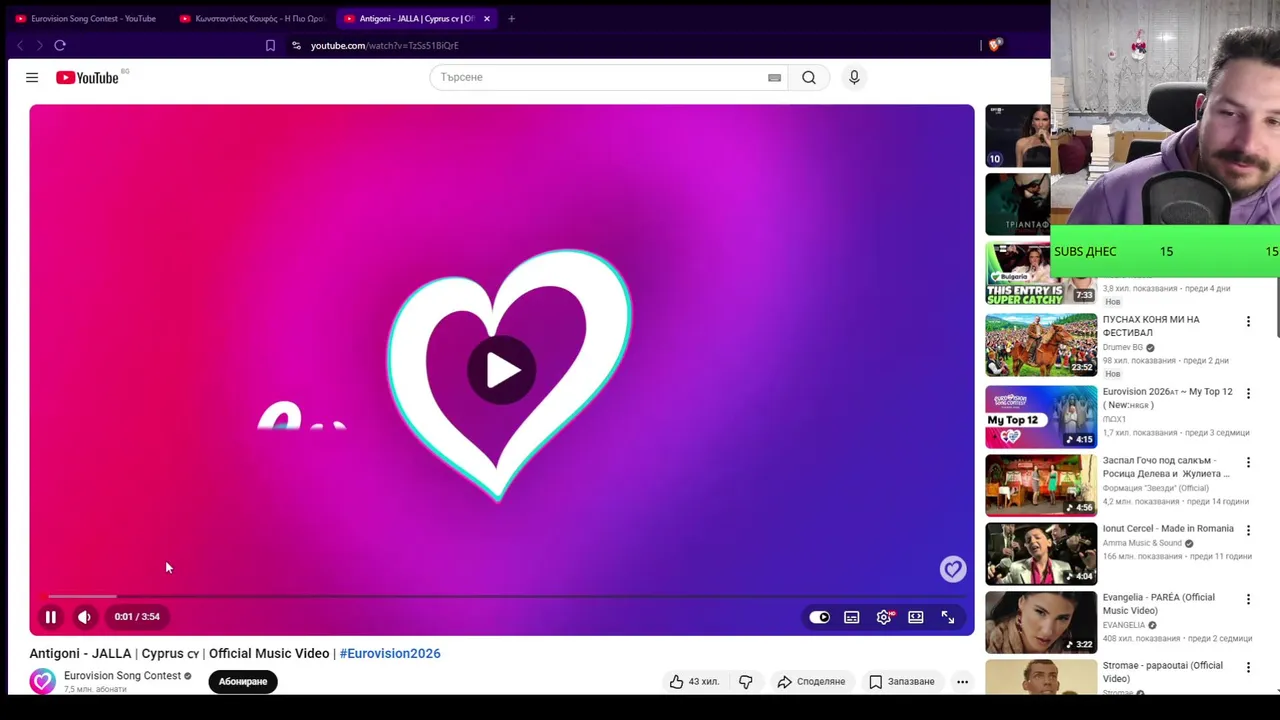This screenshot has height=720, width=1280.
Task: Open the YouTube hamburger guide menu
Action: pos(32,77)
